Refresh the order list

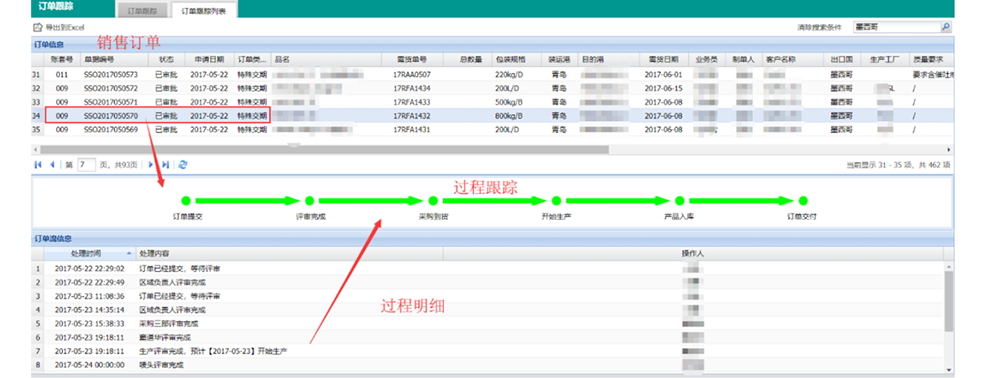[x=183, y=164]
